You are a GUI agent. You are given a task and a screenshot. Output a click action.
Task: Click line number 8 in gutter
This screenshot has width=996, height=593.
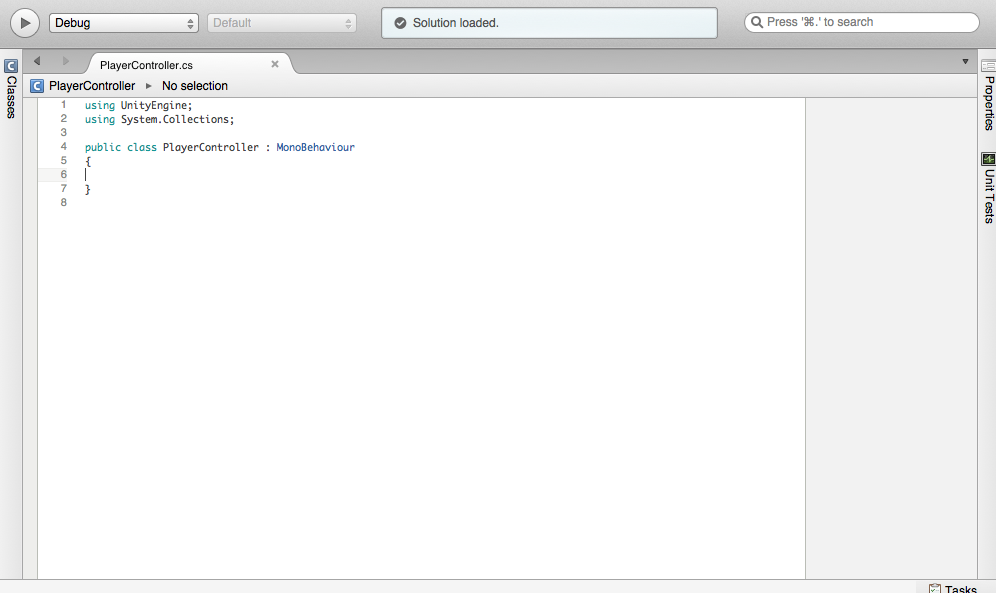[x=64, y=203]
